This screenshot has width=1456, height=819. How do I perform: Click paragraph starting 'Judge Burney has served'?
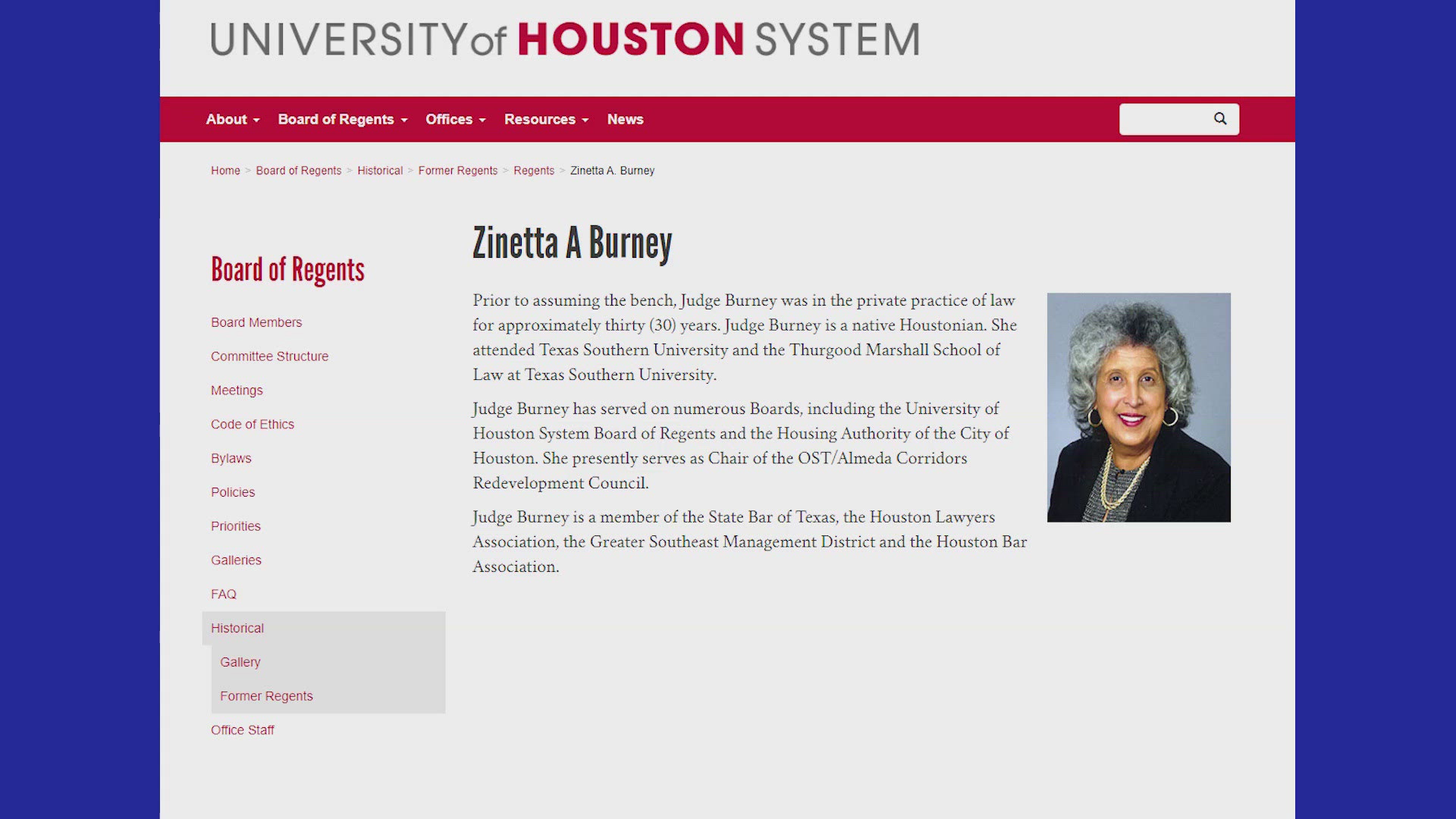click(x=741, y=446)
